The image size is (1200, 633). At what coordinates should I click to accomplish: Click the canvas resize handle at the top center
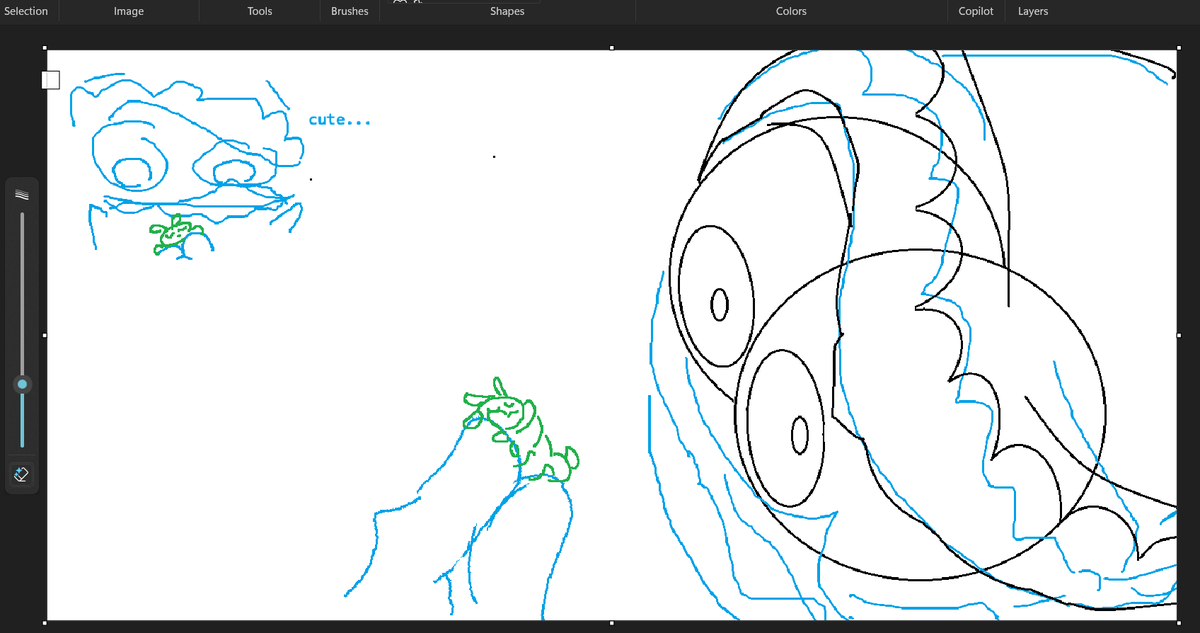pos(611,47)
